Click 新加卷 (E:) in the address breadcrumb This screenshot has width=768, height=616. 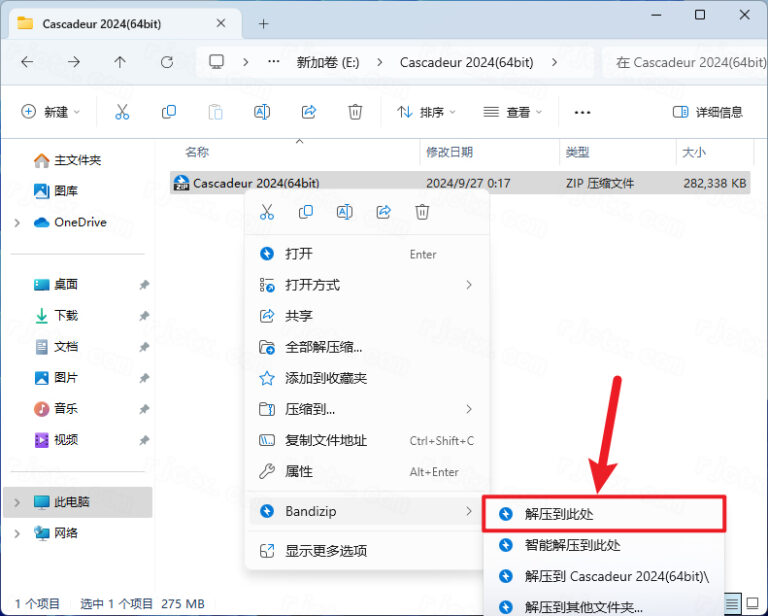tap(327, 62)
